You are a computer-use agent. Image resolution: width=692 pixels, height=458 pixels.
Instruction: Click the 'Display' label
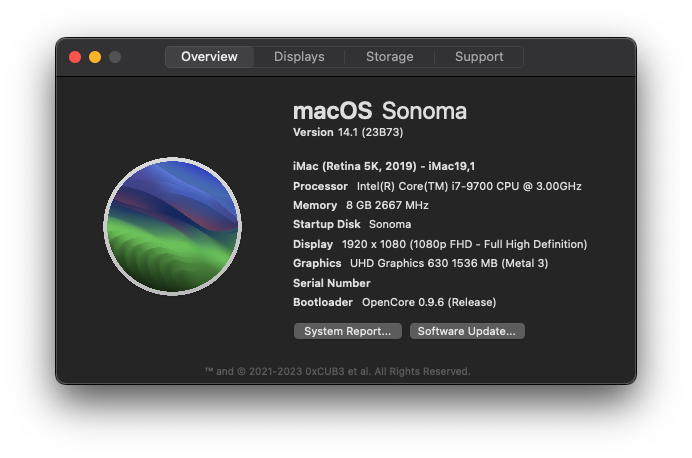pyautogui.click(x=313, y=244)
